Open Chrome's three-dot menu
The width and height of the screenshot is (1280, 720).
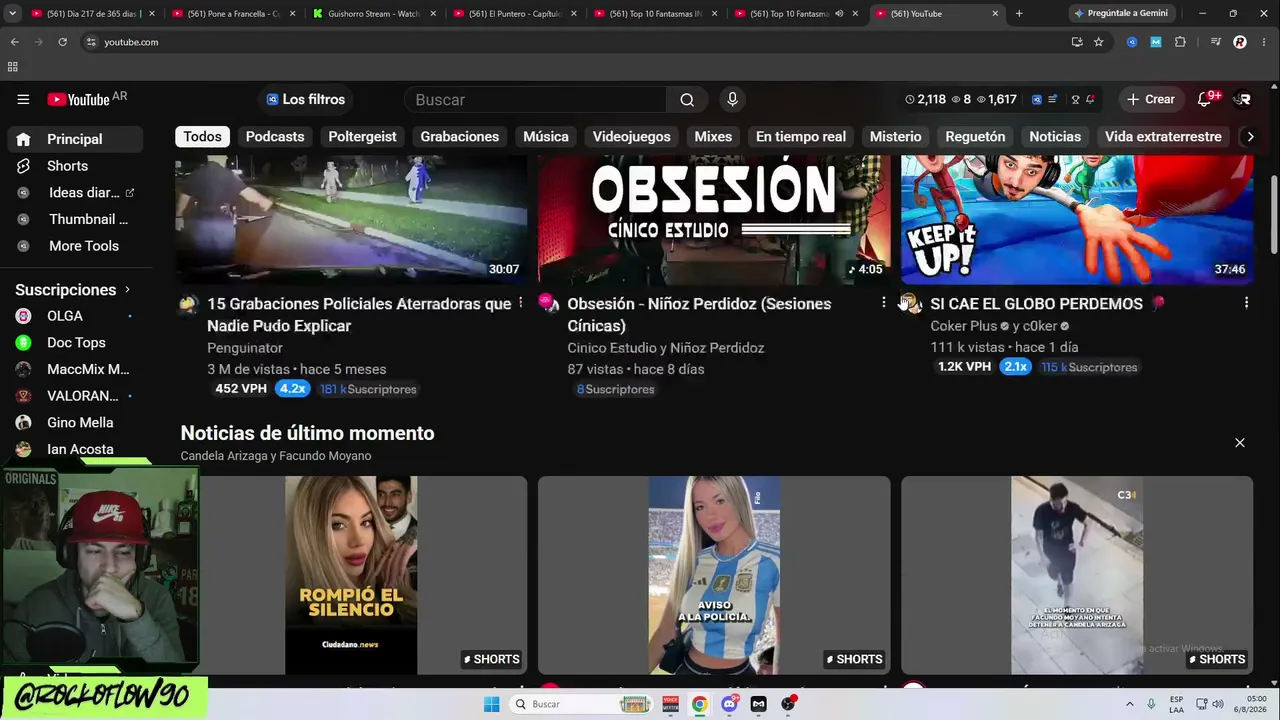click(x=1264, y=42)
